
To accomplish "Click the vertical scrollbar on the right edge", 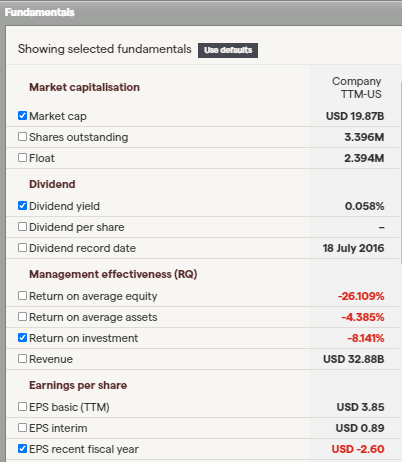I will 400,173.
